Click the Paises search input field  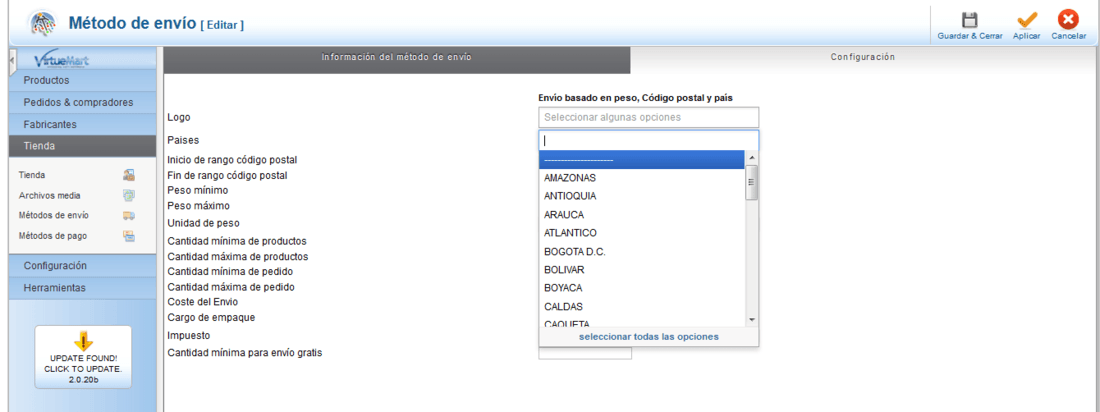click(648, 140)
